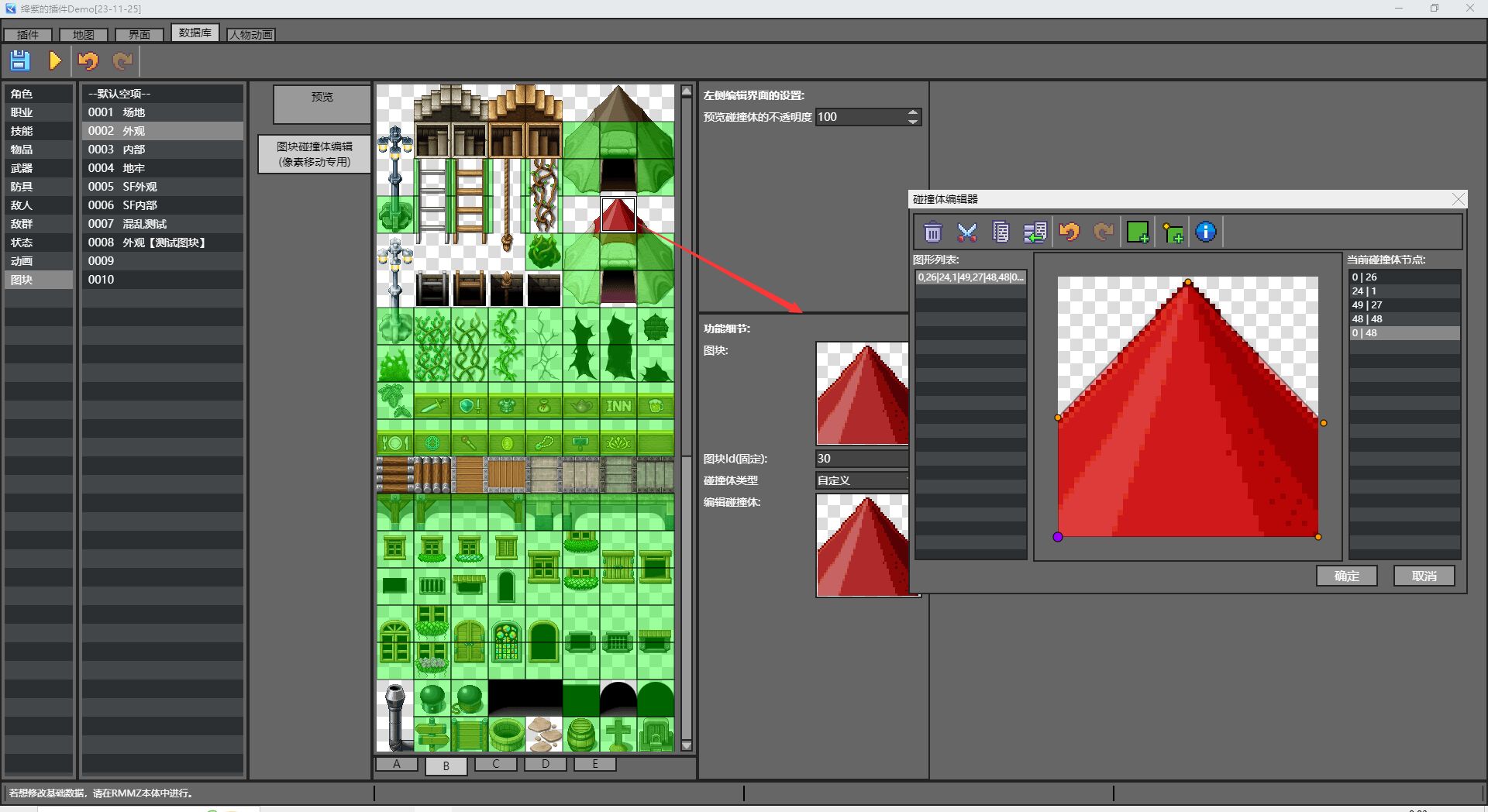The width and height of the screenshot is (1488, 812).
Task: Select tileset page tab C
Action: point(496,764)
